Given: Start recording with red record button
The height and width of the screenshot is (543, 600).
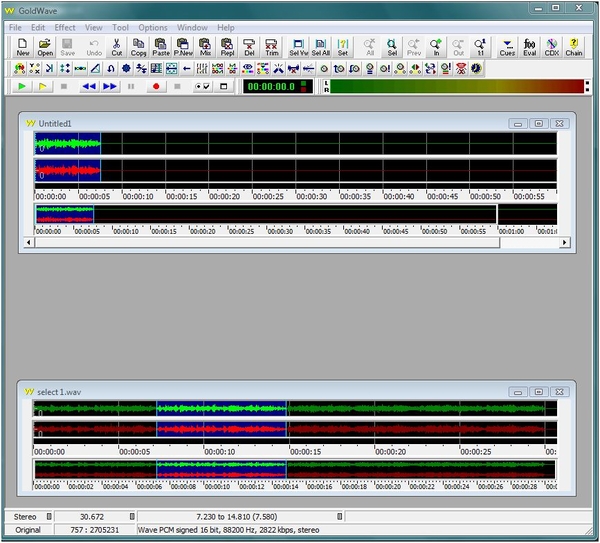Looking at the screenshot, I should click(x=156, y=86).
